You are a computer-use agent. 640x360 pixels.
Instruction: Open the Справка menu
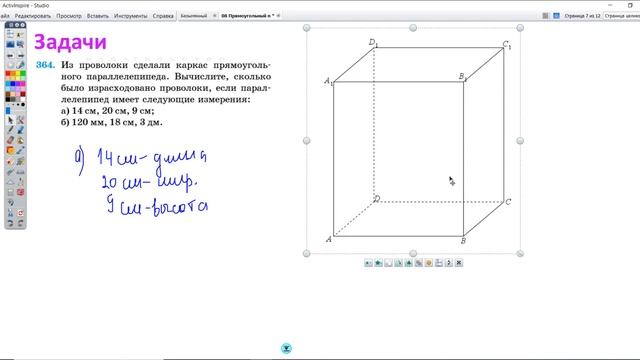163,16
